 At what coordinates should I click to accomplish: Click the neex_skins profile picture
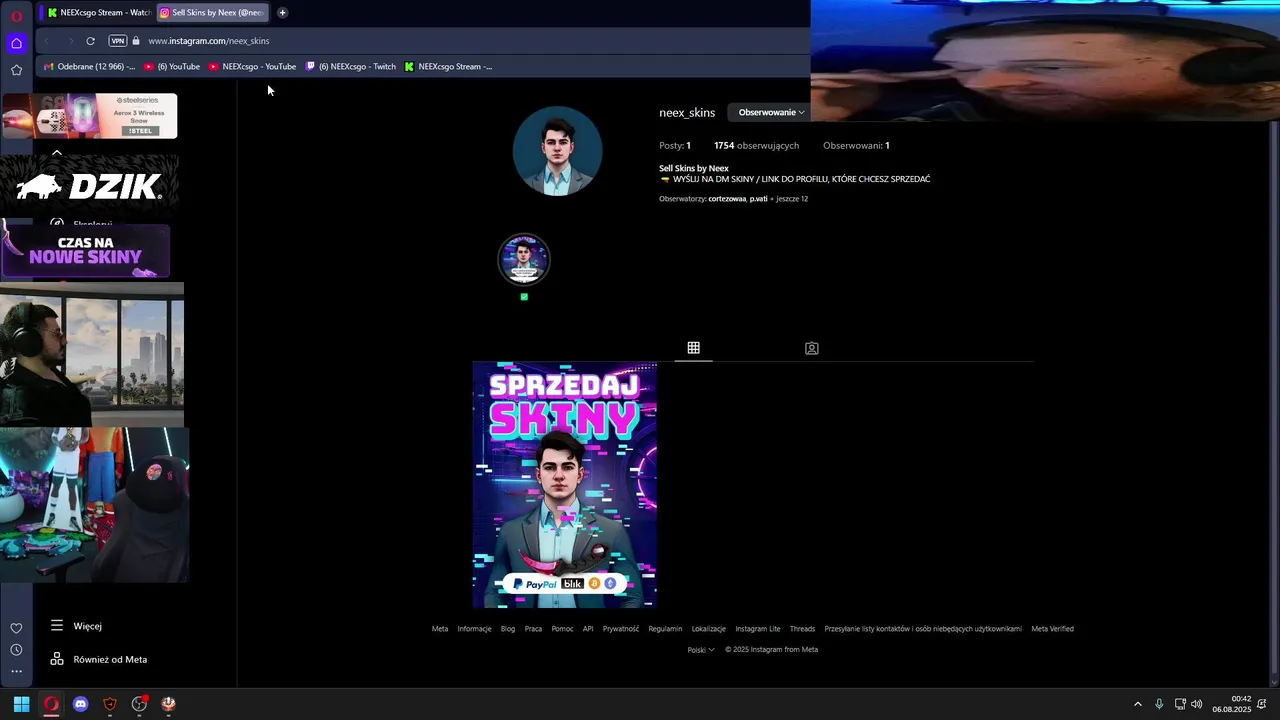(557, 151)
